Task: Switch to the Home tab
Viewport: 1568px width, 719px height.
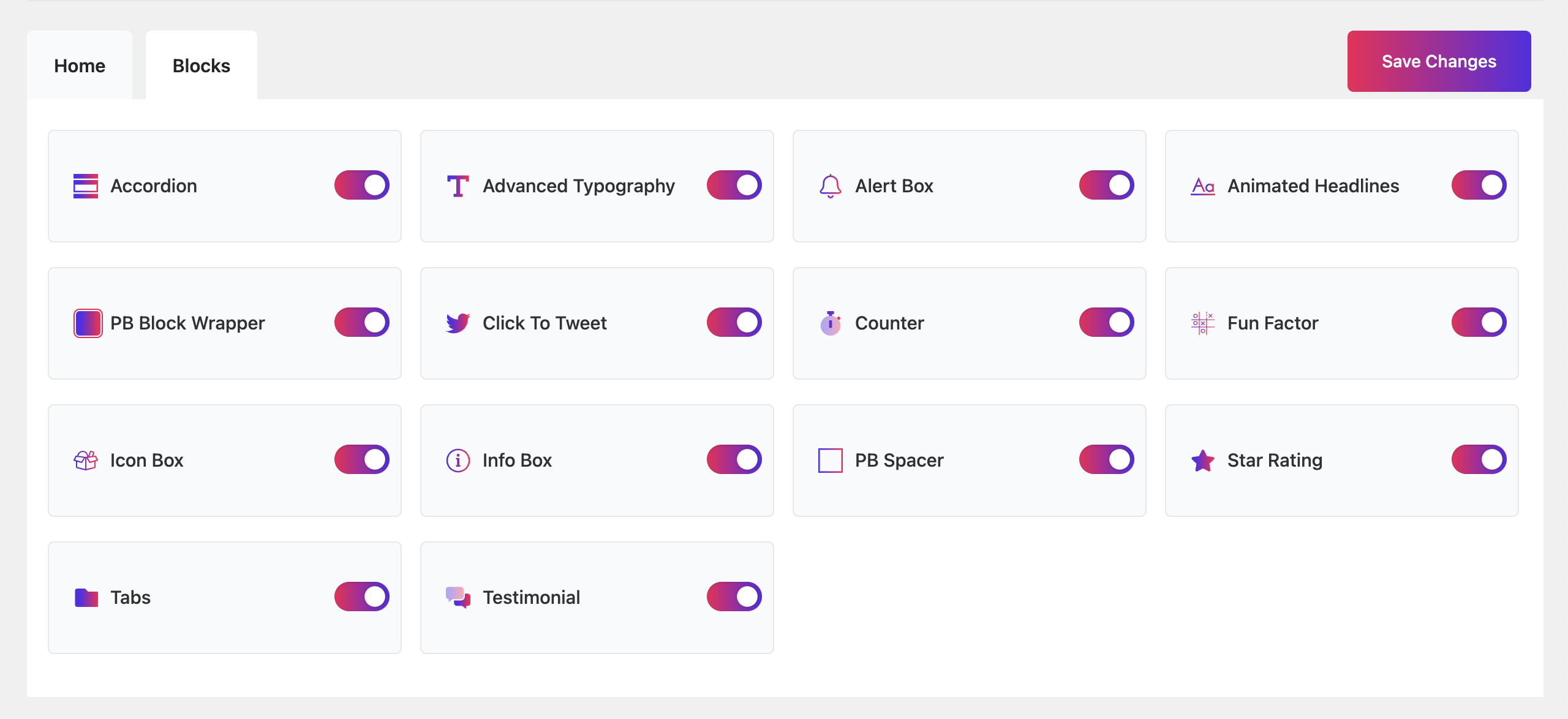Action: (x=79, y=65)
